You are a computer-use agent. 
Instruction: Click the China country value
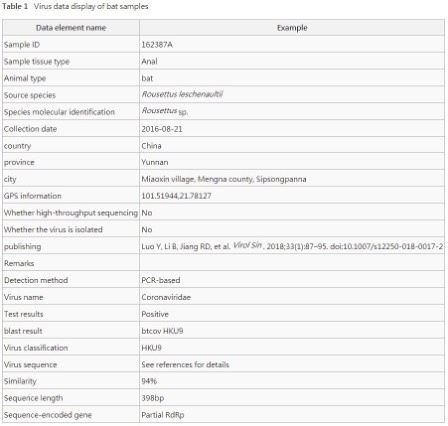coord(151,146)
